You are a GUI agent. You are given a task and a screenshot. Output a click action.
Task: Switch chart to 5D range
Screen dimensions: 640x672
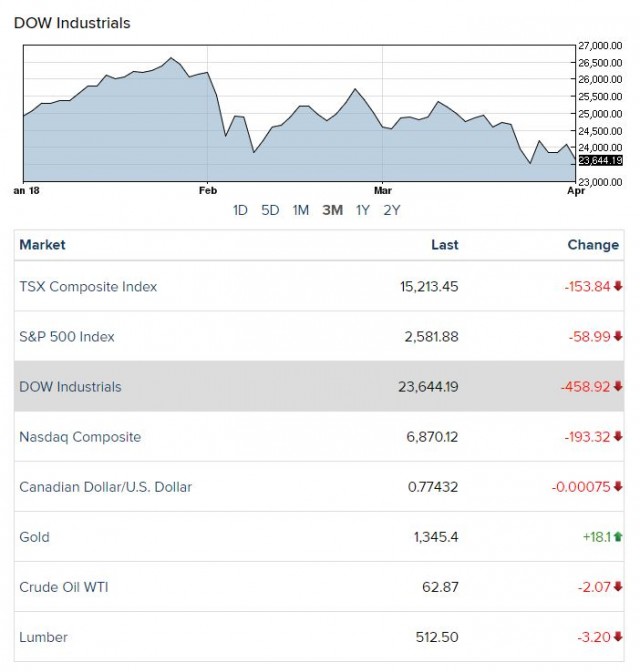[x=270, y=210]
